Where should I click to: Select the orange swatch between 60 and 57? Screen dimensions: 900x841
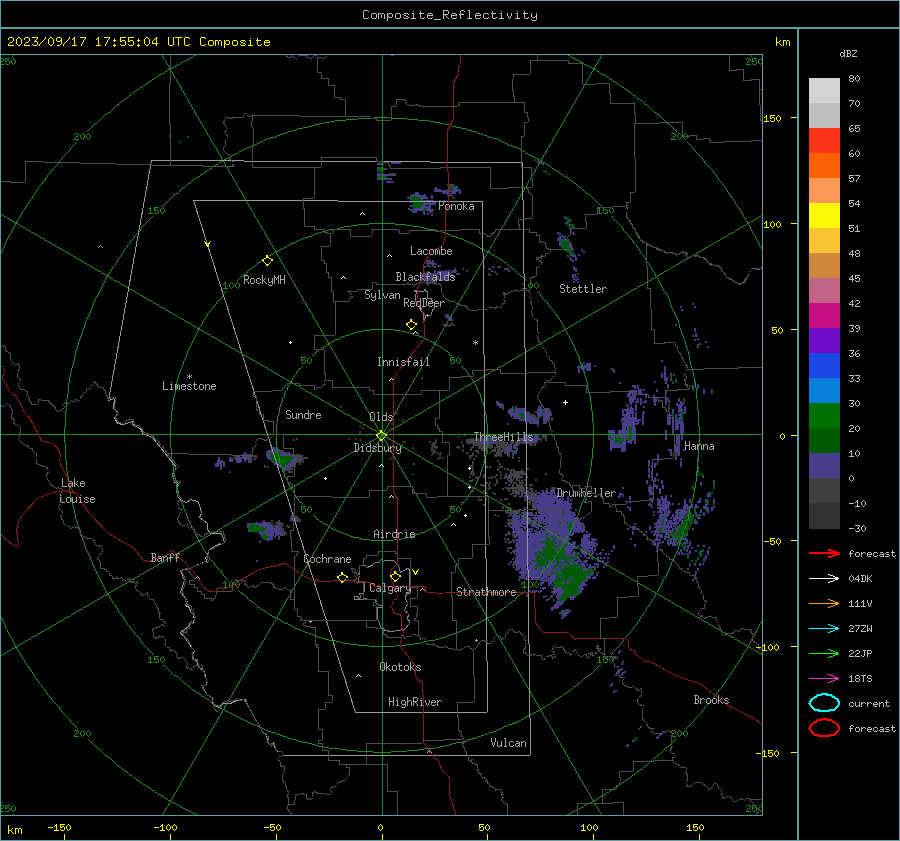click(x=824, y=166)
